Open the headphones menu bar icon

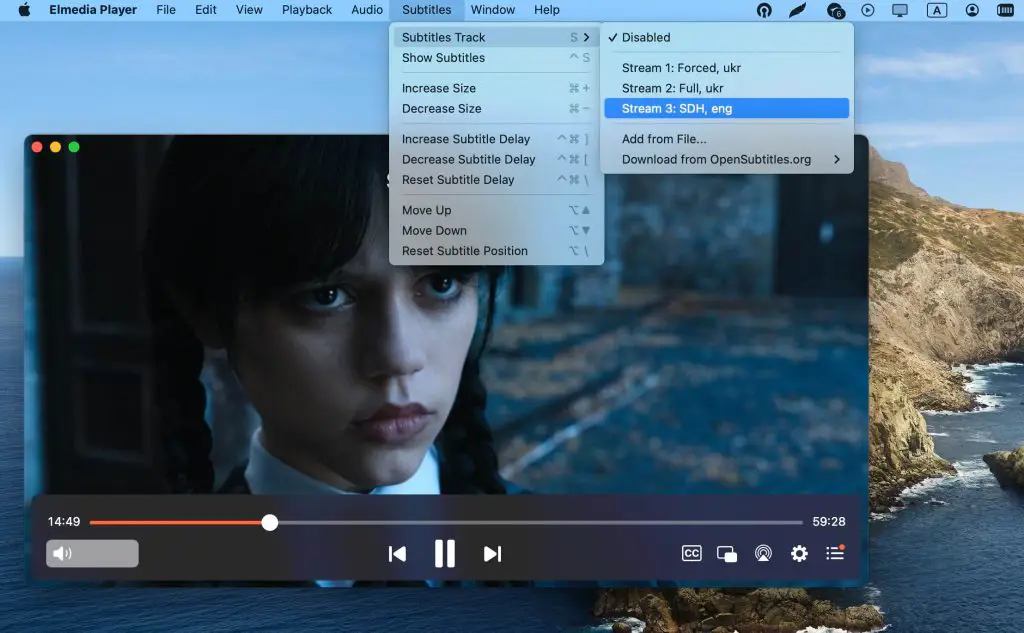(764, 10)
